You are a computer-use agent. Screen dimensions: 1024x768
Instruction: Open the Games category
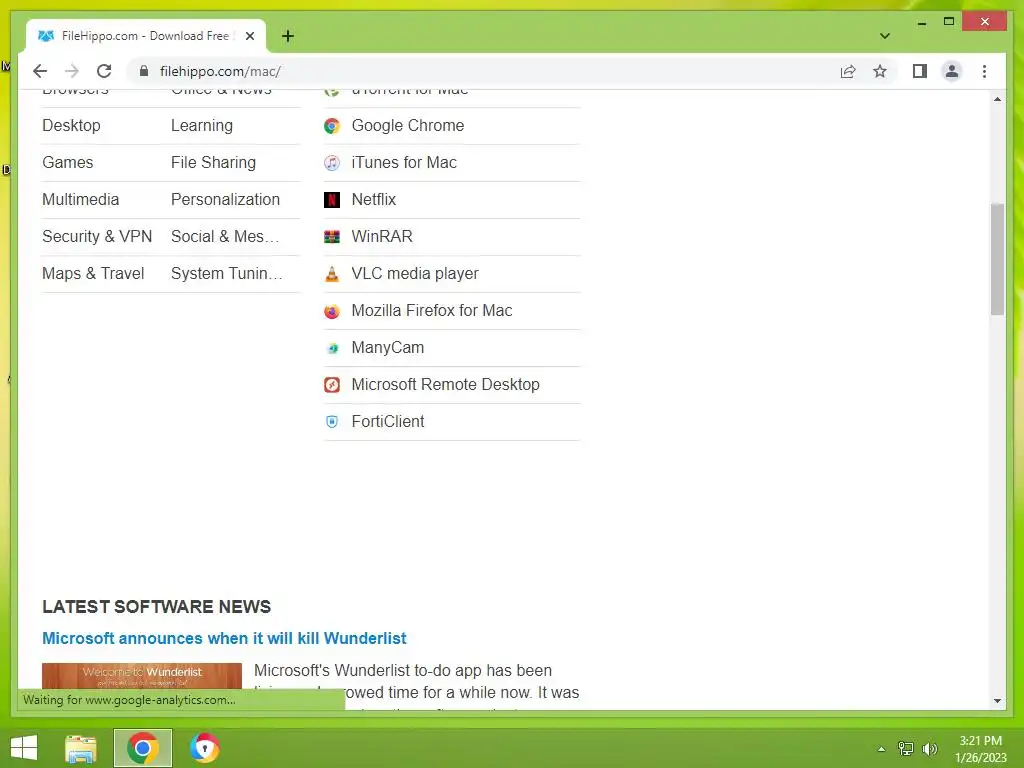pos(67,163)
